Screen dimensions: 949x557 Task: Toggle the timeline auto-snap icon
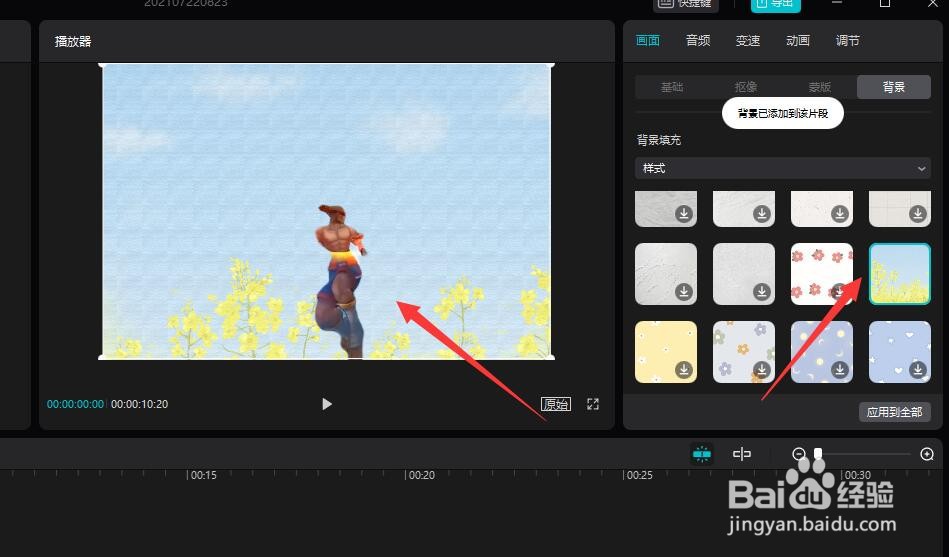702,454
